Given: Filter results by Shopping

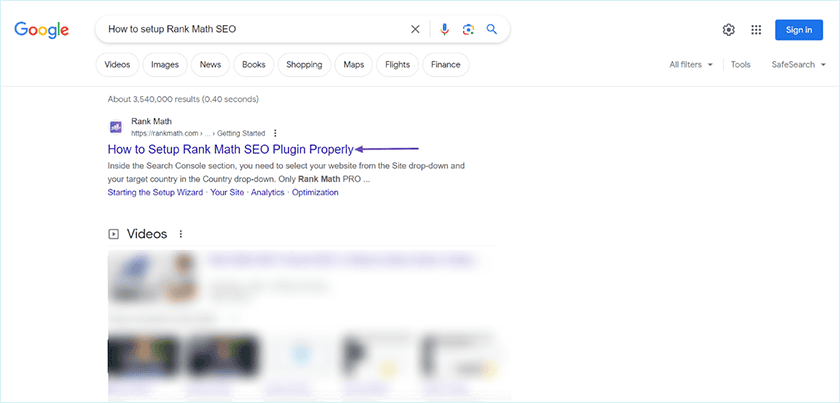Looking at the screenshot, I should point(304,64).
